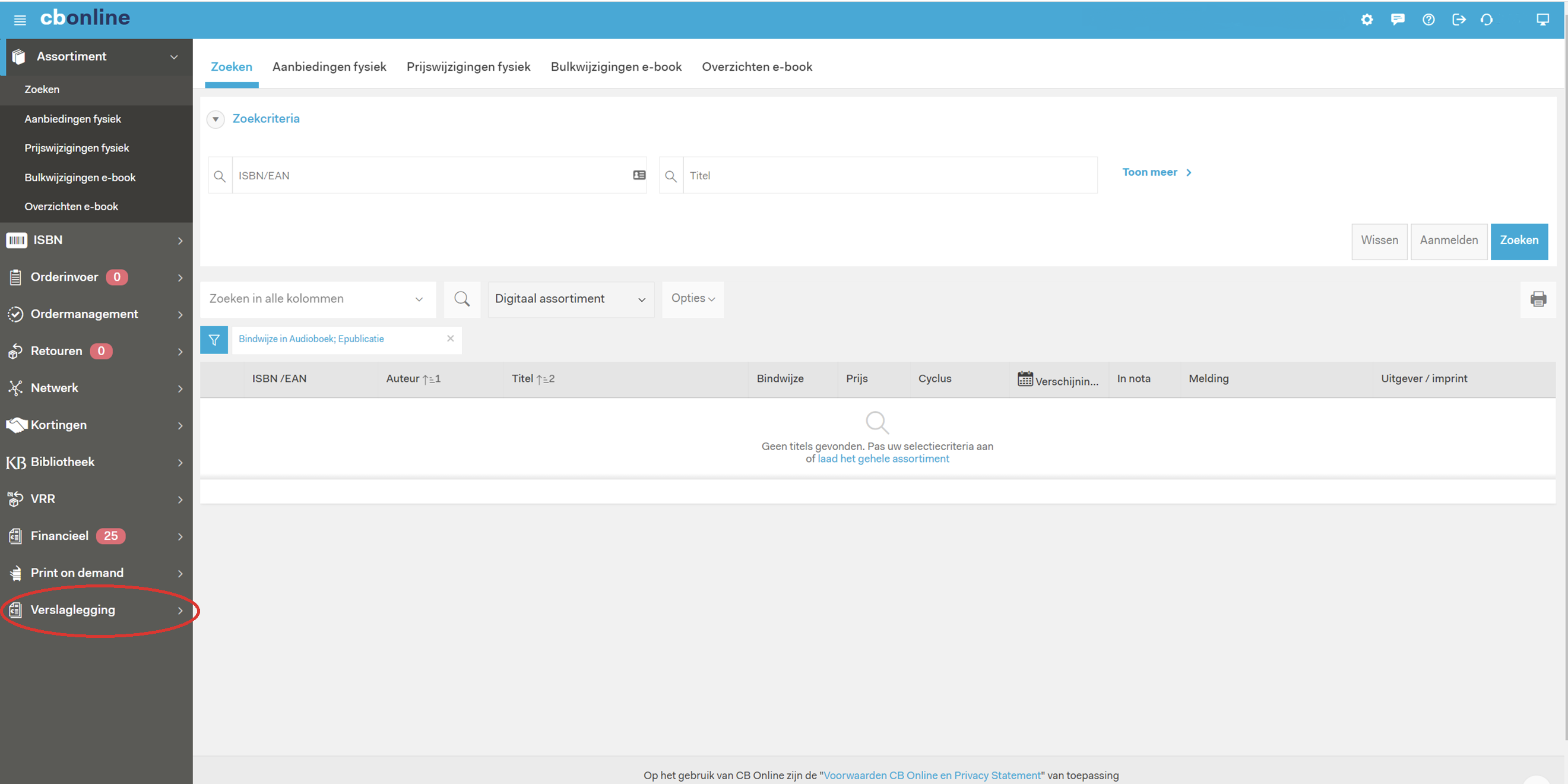The image size is (1568, 784).
Task: Select Prijswijzigingen fysiek in sidebar
Action: [96, 148]
